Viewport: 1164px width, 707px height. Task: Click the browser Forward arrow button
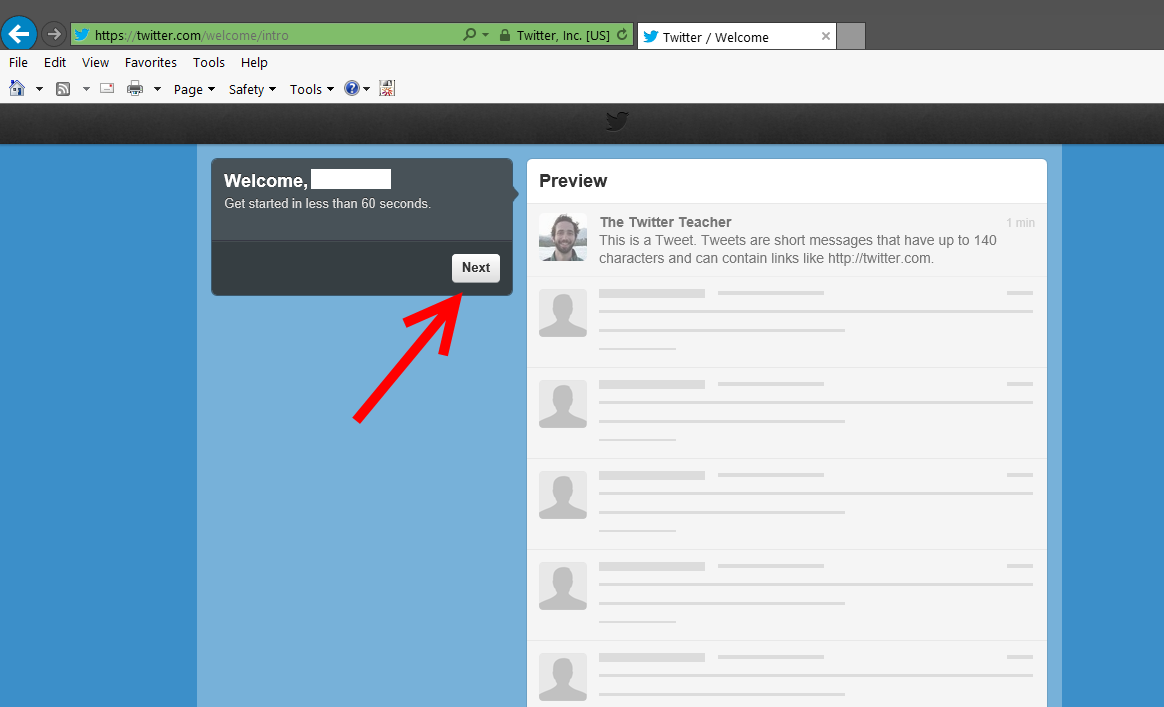tap(54, 35)
